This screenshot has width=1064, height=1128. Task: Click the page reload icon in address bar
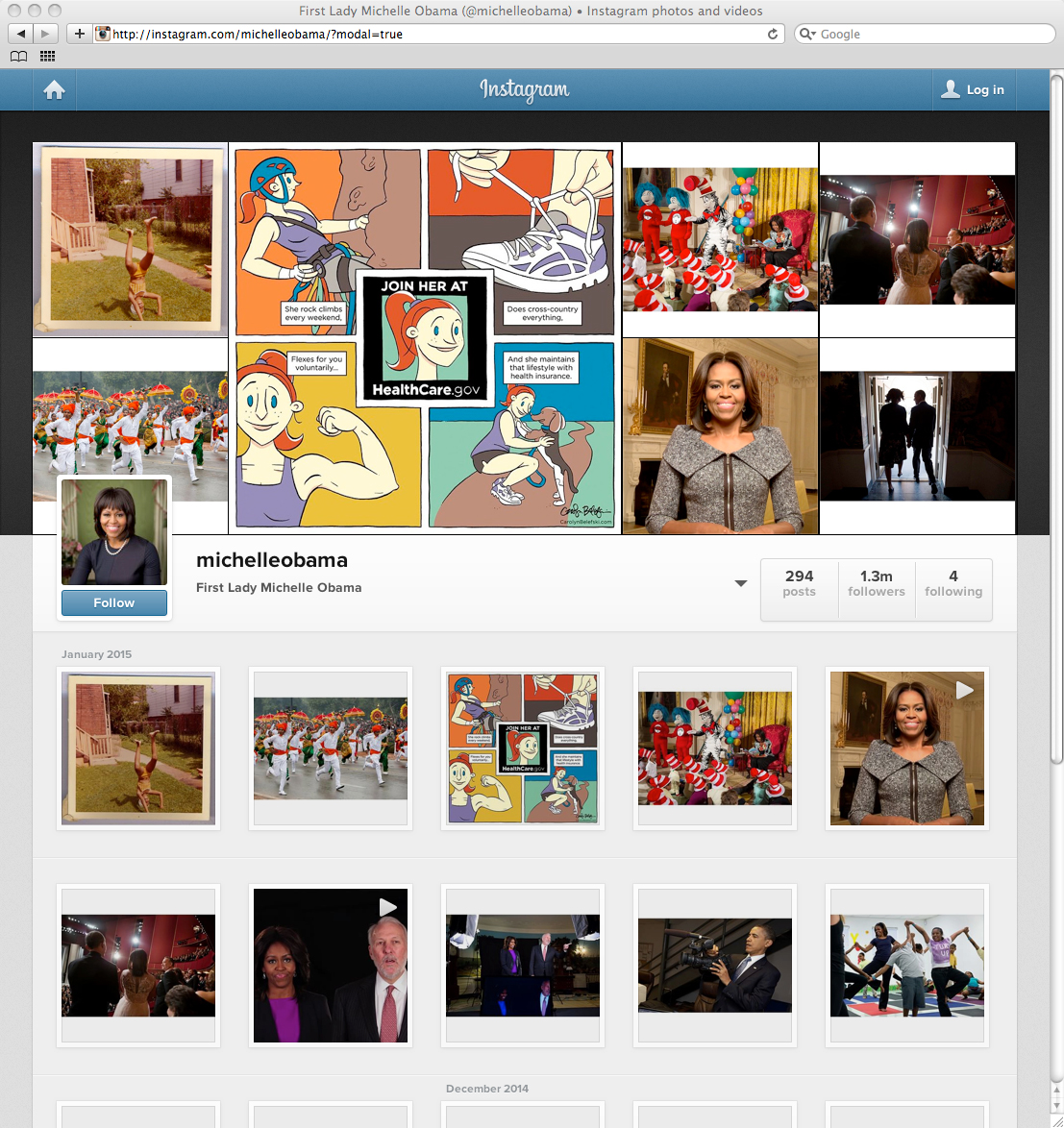click(x=773, y=34)
